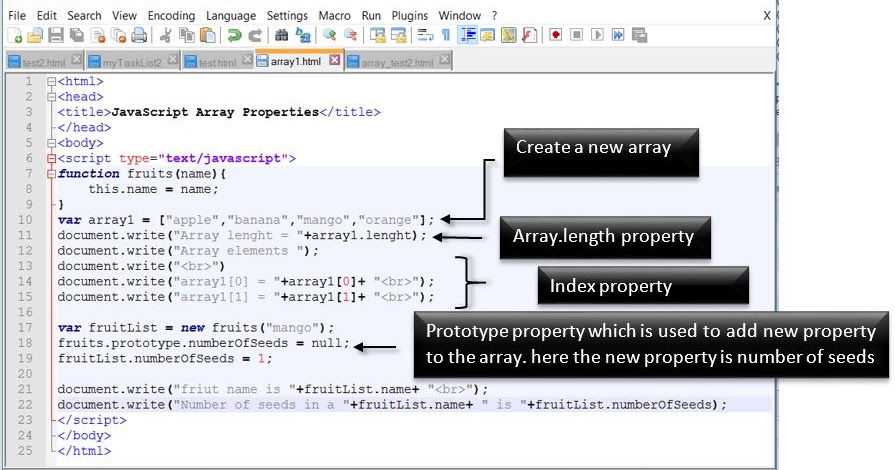Open the Replace tool icon

click(x=303, y=35)
